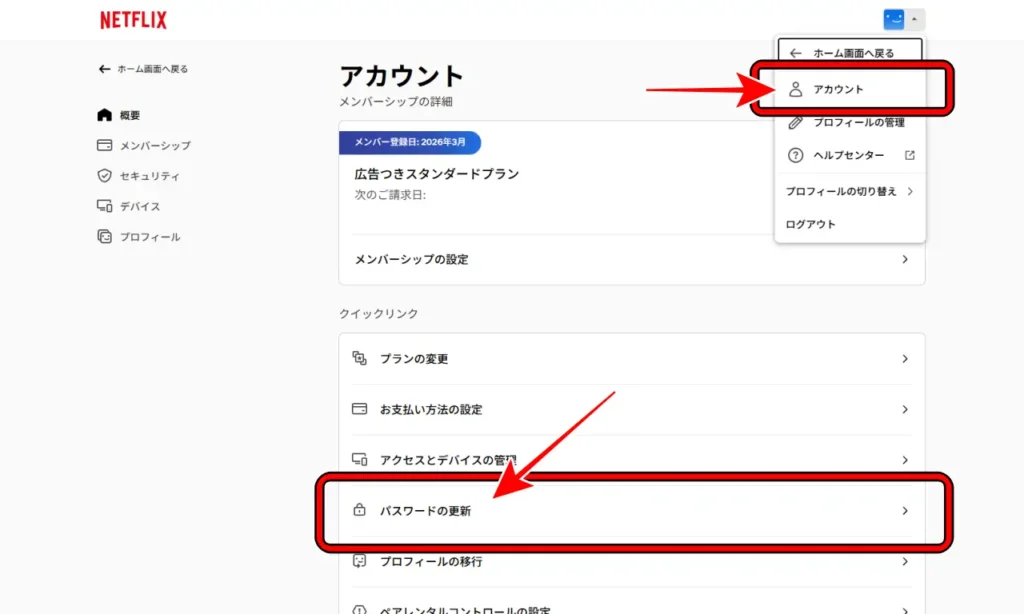Click the Netflix logo
Image resolution: width=1024 pixels, height=614 pixels.
(132, 19)
